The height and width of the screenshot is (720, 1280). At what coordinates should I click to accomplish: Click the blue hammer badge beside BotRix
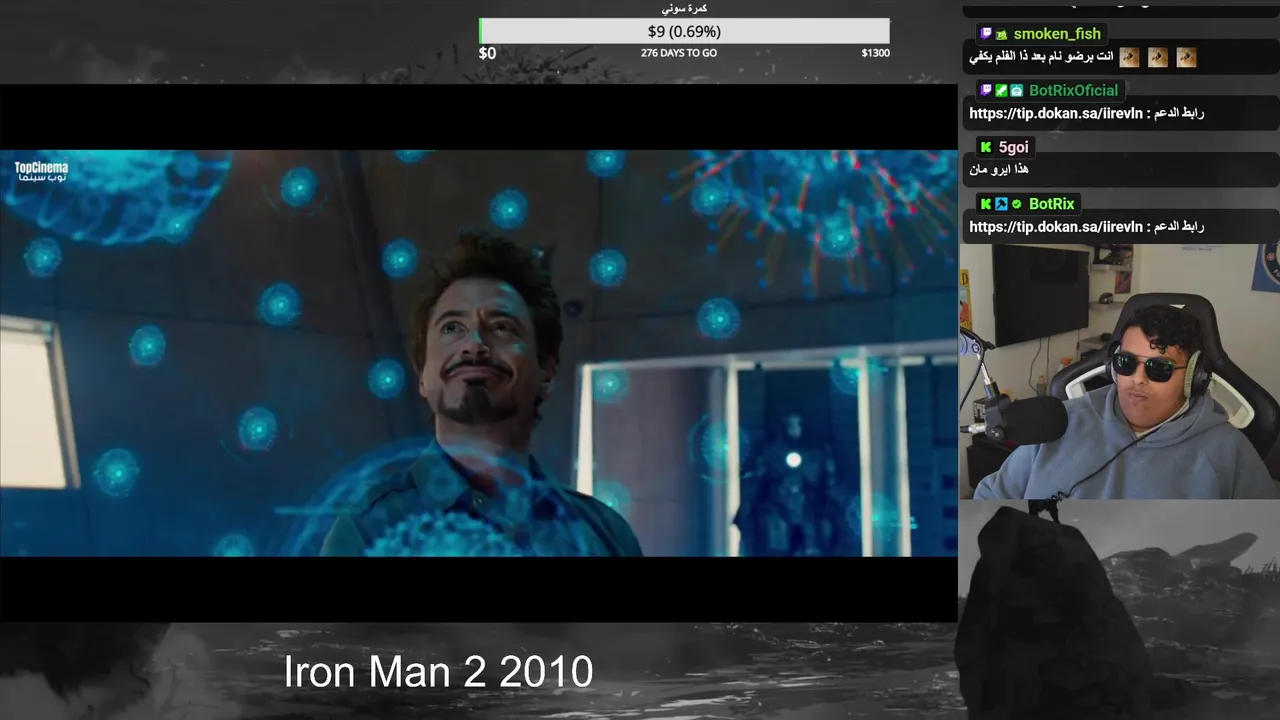click(1001, 204)
